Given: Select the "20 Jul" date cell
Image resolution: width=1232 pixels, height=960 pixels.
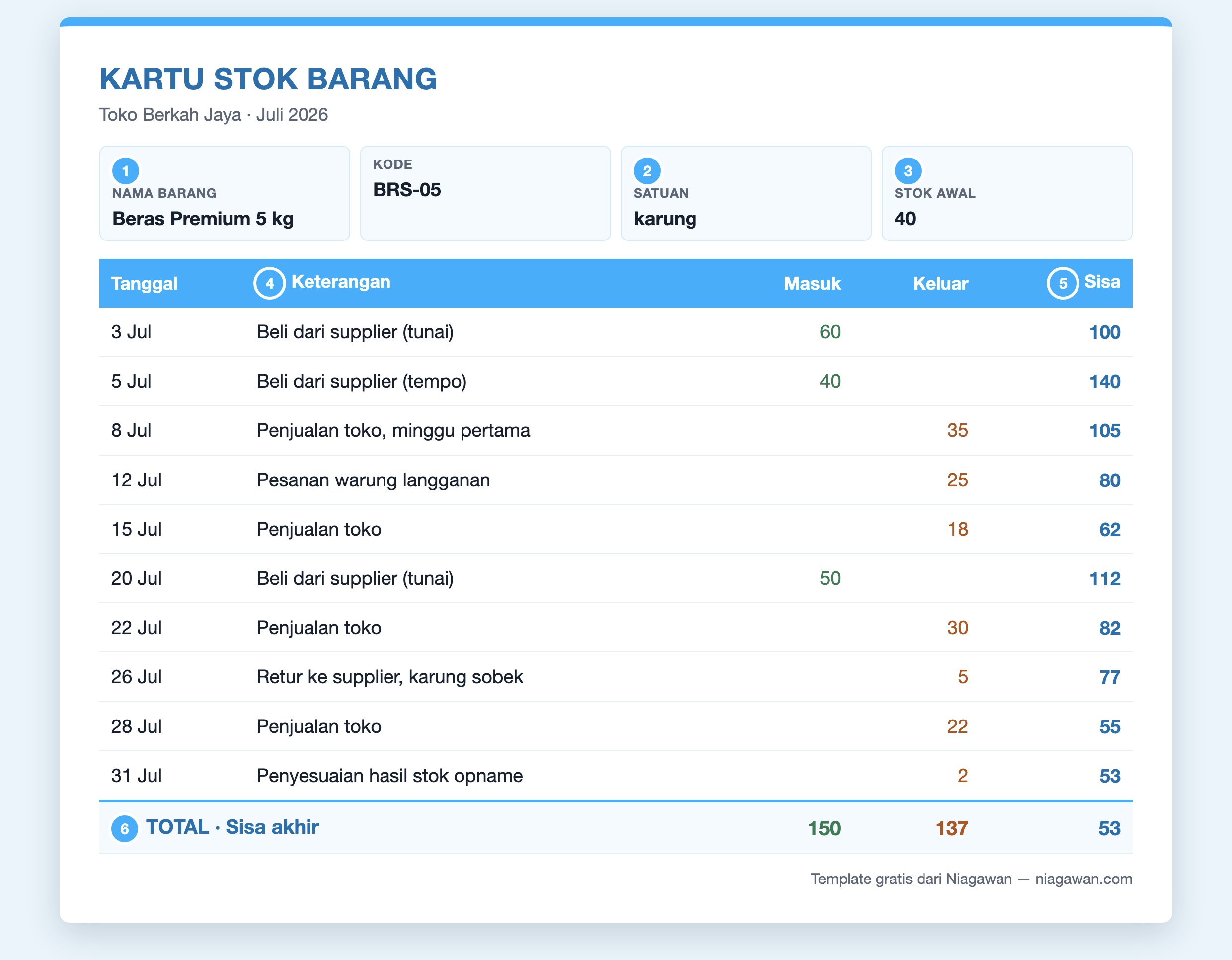Looking at the screenshot, I should click(x=137, y=578).
